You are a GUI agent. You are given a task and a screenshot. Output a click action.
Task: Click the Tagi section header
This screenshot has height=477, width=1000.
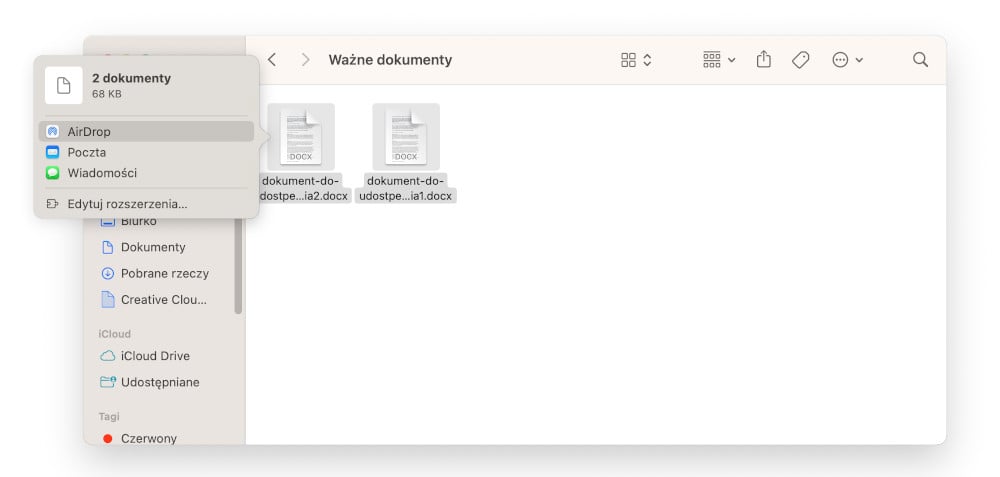tap(109, 416)
